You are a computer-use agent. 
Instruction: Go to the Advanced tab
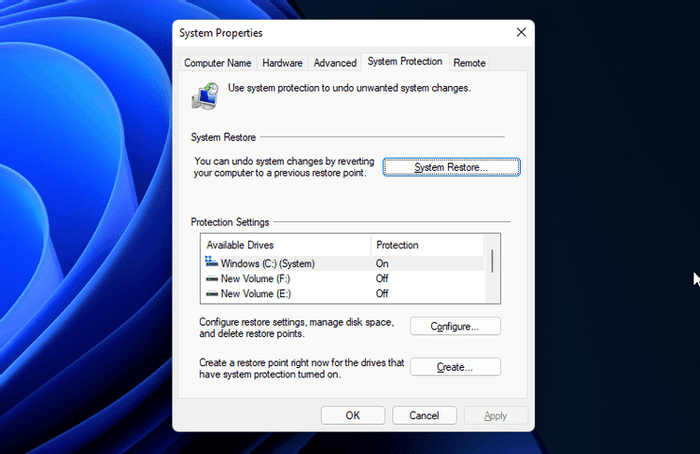click(335, 63)
